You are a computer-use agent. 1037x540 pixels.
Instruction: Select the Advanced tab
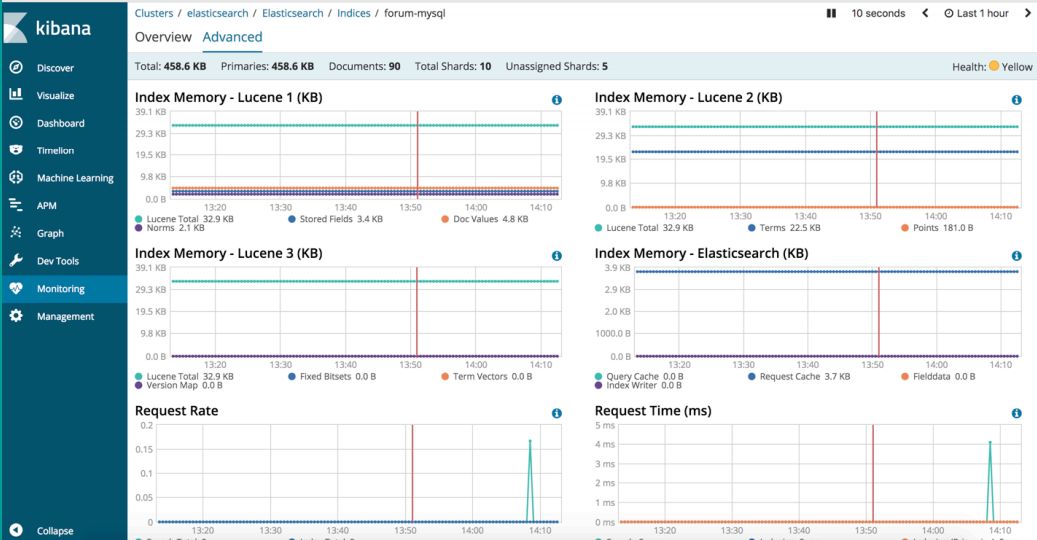point(232,37)
